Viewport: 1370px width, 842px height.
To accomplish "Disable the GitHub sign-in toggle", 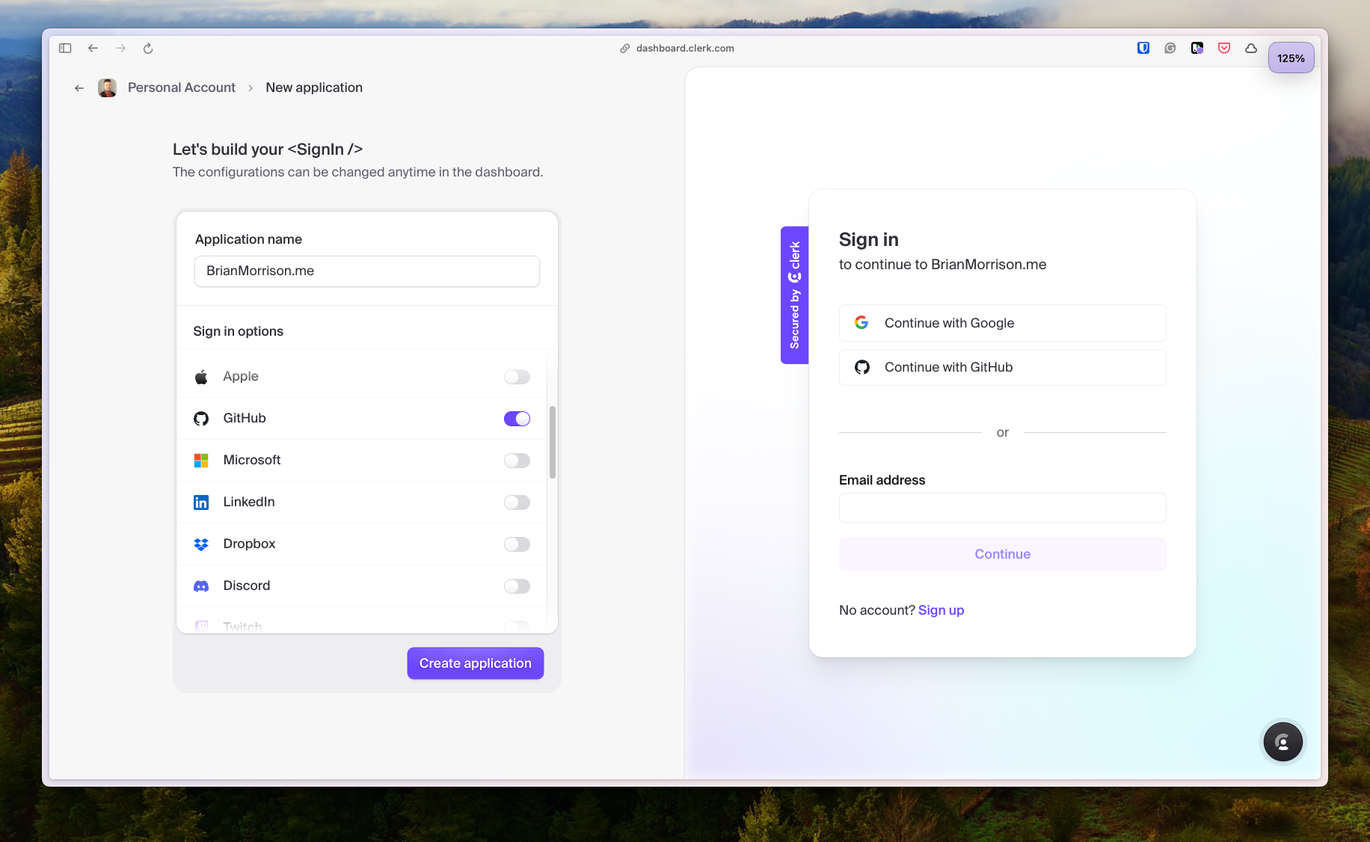I will (x=517, y=419).
